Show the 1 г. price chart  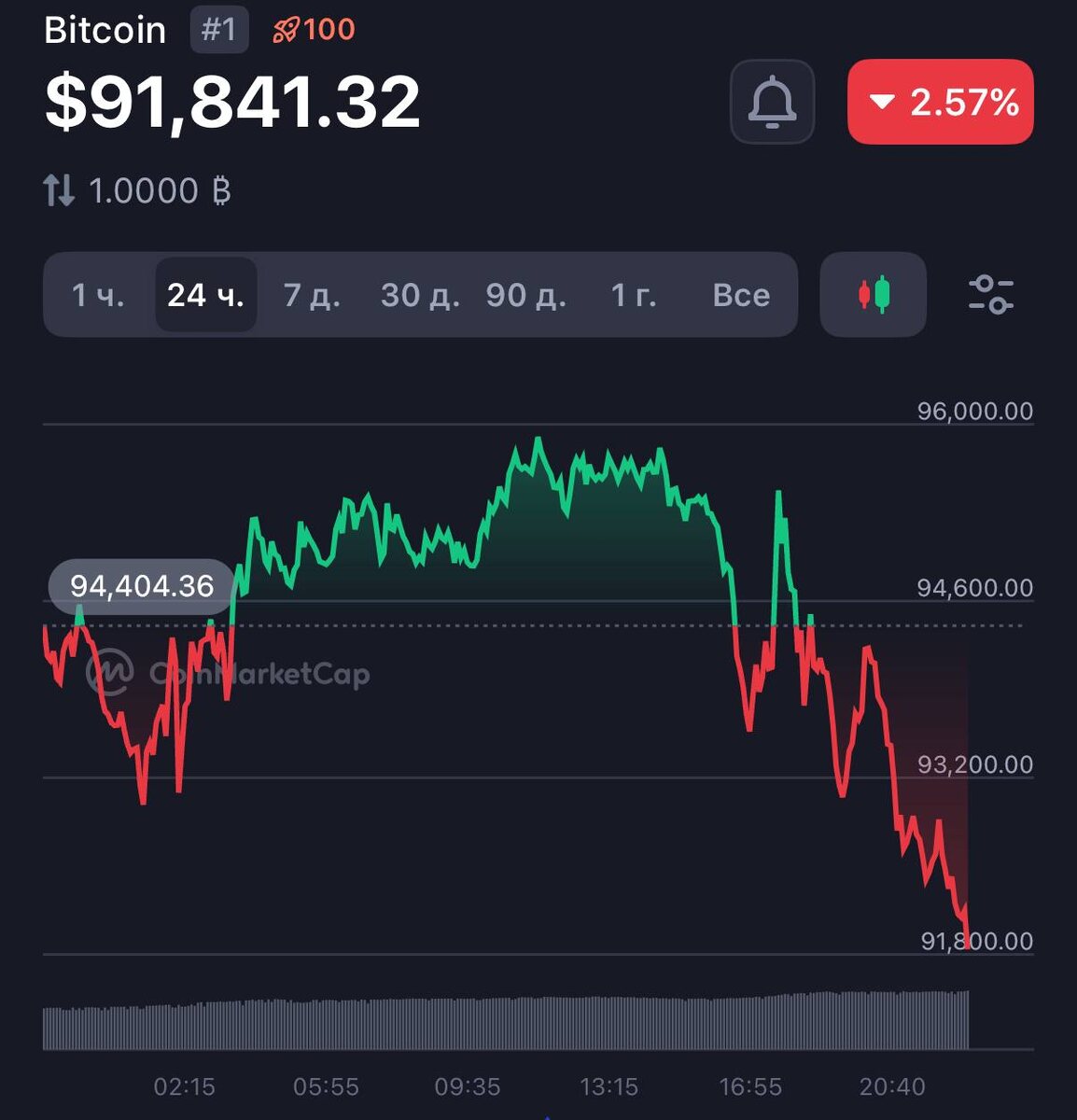(634, 295)
